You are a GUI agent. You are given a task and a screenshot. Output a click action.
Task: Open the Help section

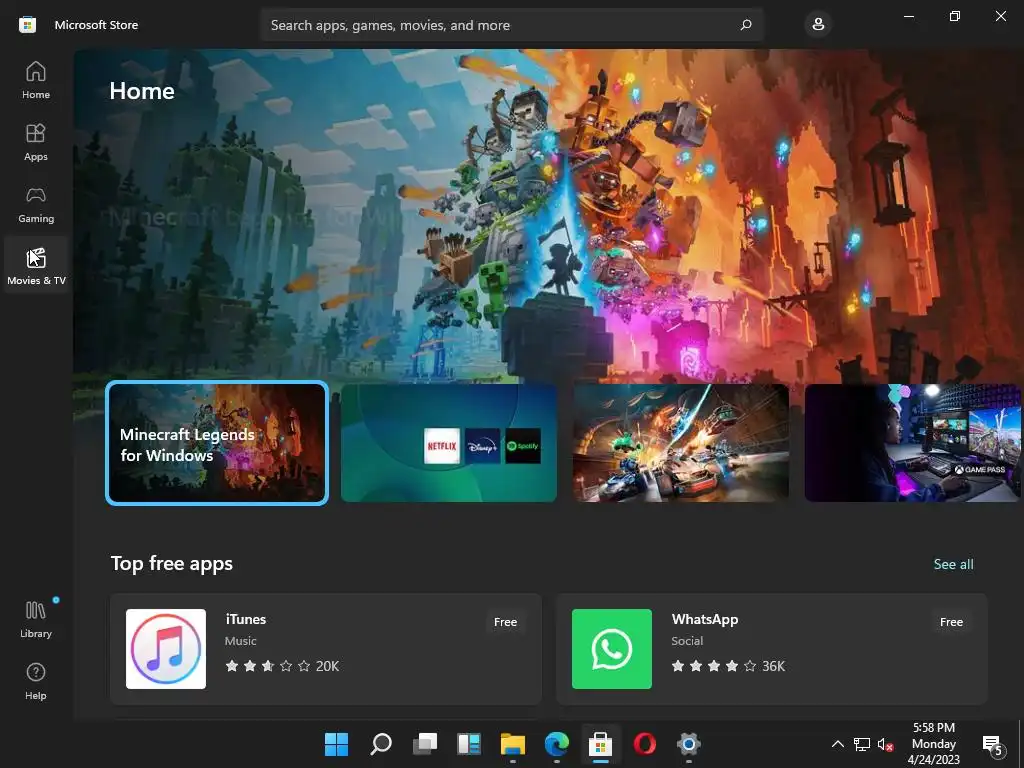coord(36,681)
